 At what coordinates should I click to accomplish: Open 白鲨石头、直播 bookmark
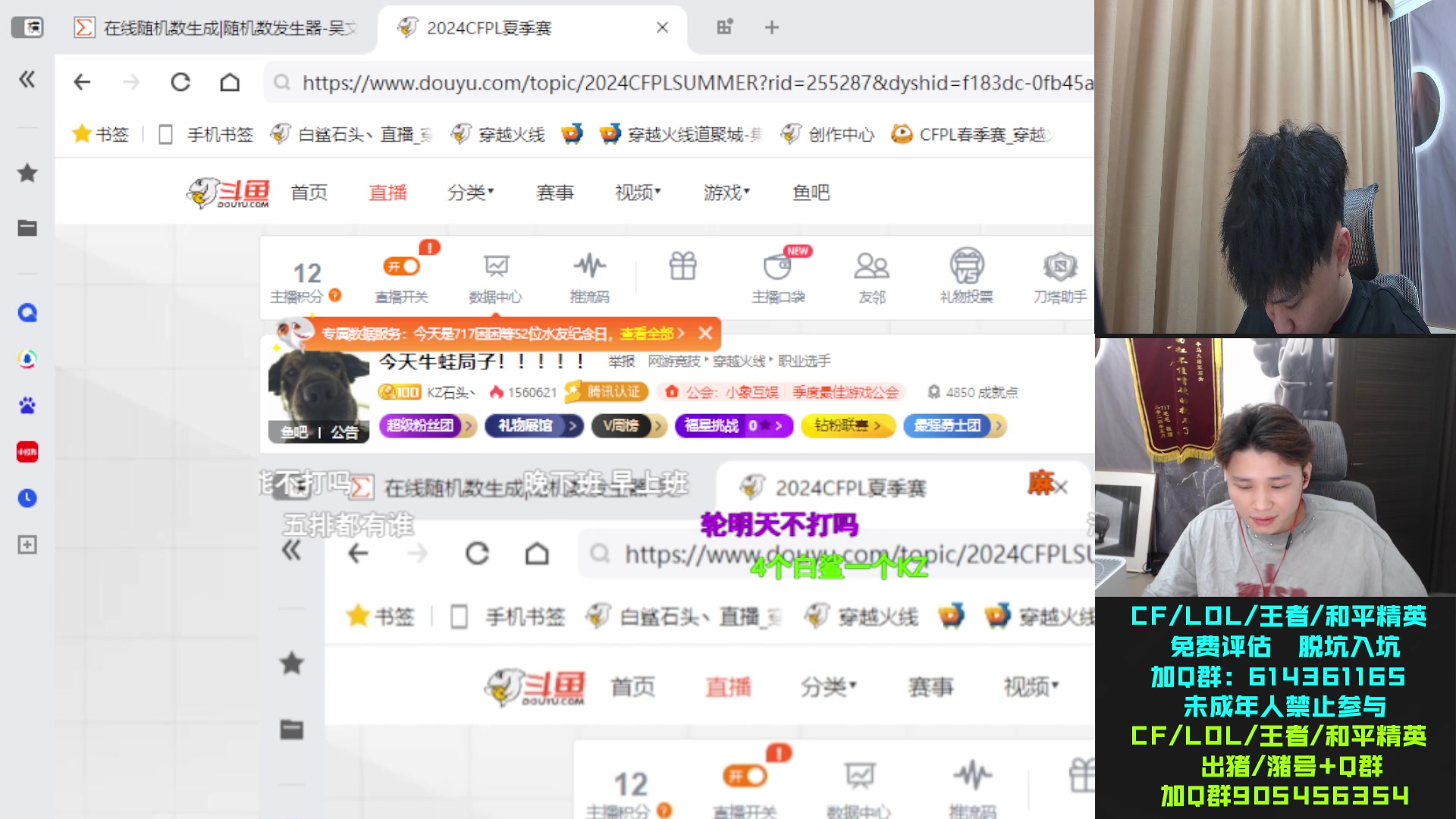(x=351, y=134)
